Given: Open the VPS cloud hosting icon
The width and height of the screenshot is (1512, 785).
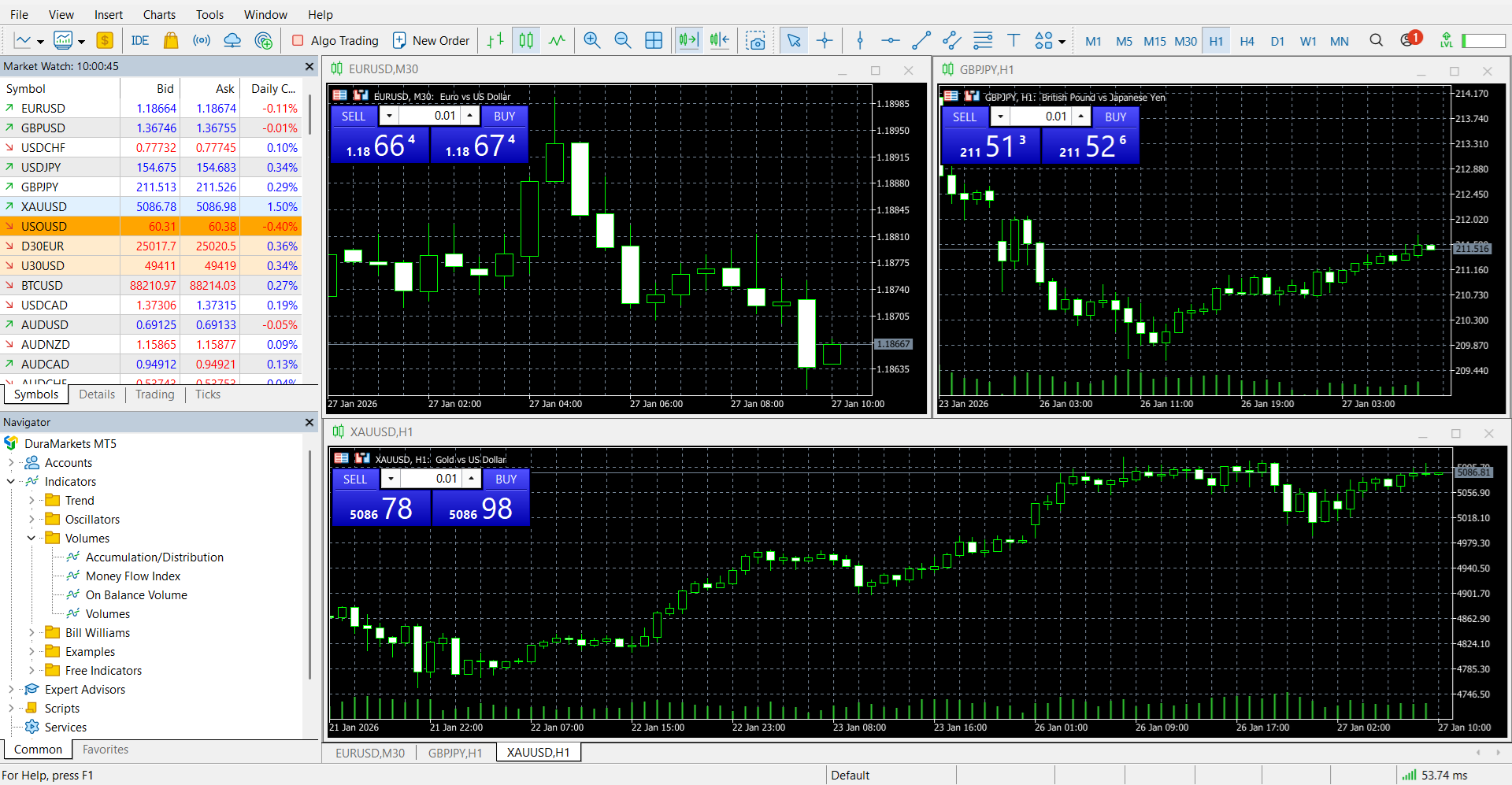Looking at the screenshot, I should 232,40.
